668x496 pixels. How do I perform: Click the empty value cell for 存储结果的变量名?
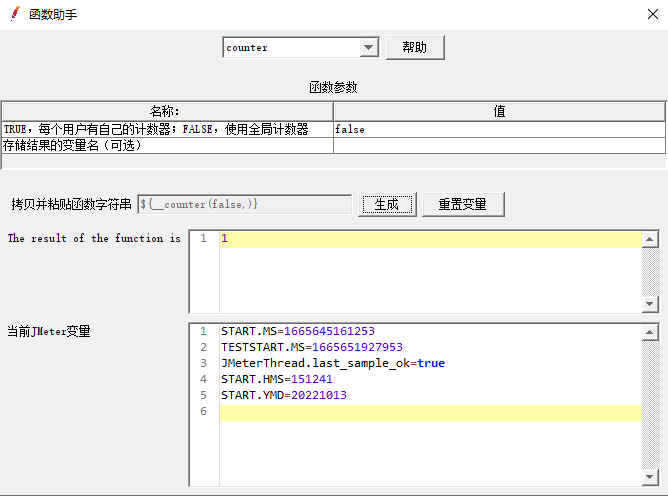pos(499,145)
